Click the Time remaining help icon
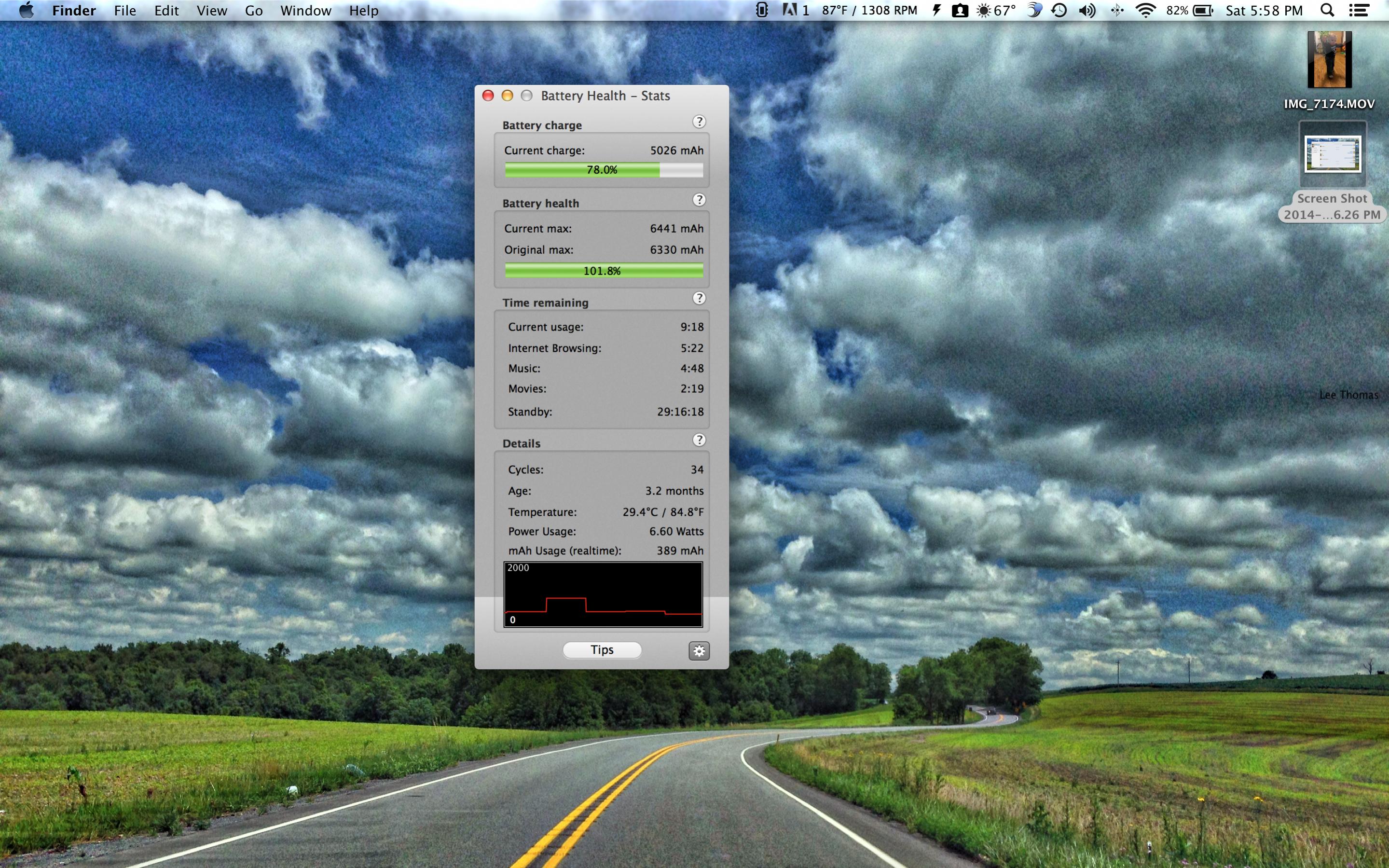The width and height of the screenshot is (1389, 868). [699, 298]
